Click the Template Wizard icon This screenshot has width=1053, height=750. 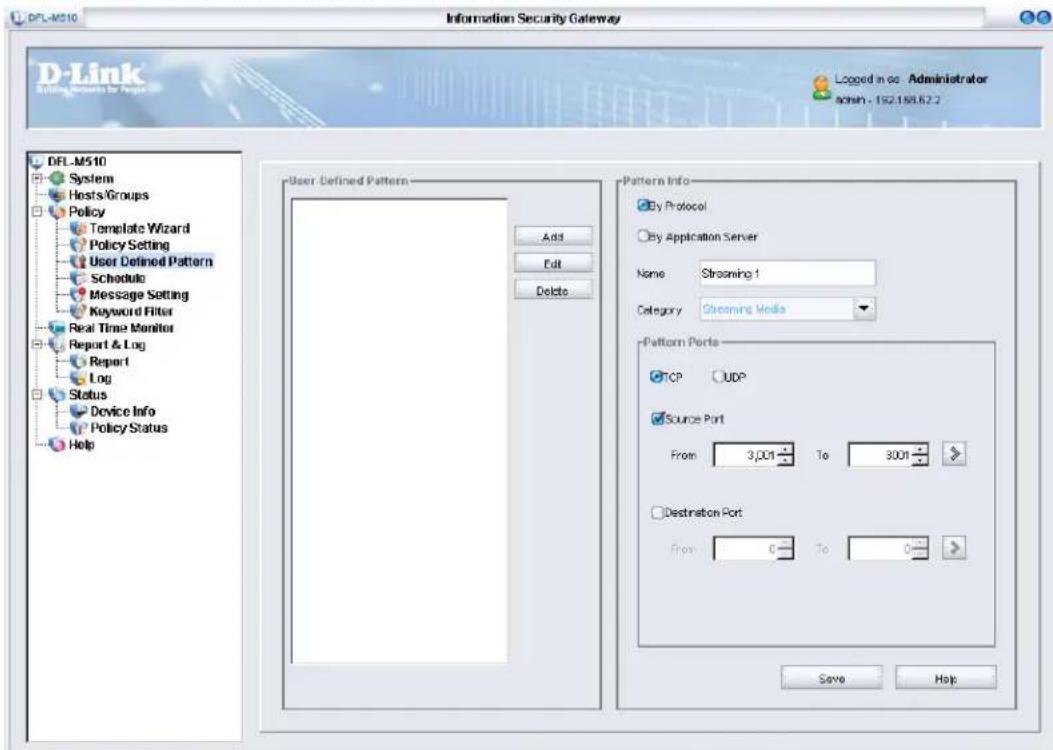point(79,229)
